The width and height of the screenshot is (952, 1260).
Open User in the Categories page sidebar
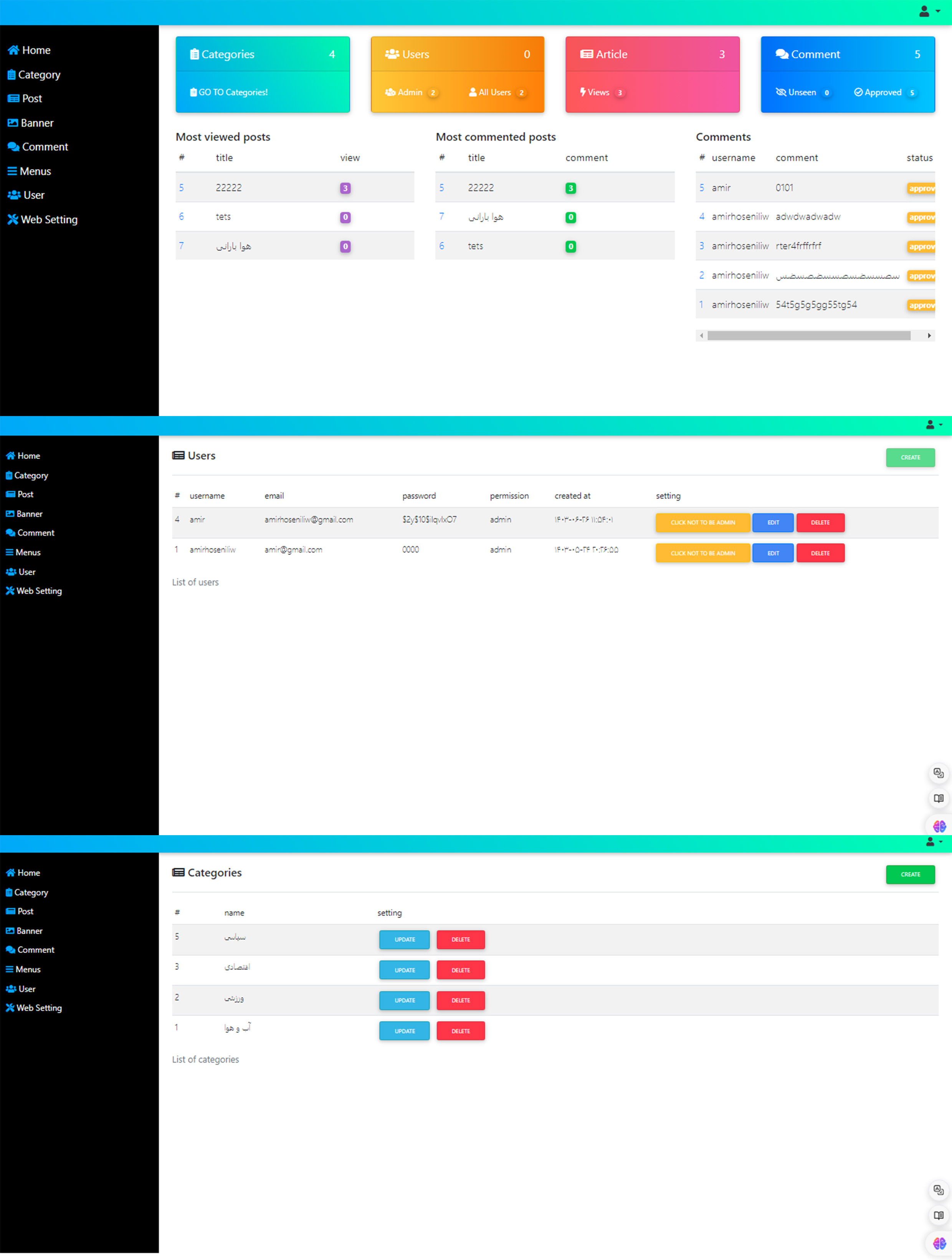click(x=20, y=989)
